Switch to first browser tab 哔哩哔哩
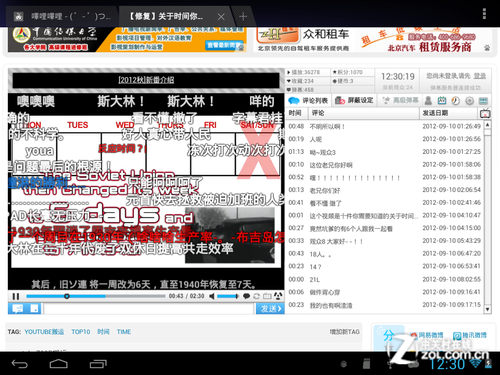Screen dimensions: 500x375 tap(62, 16)
